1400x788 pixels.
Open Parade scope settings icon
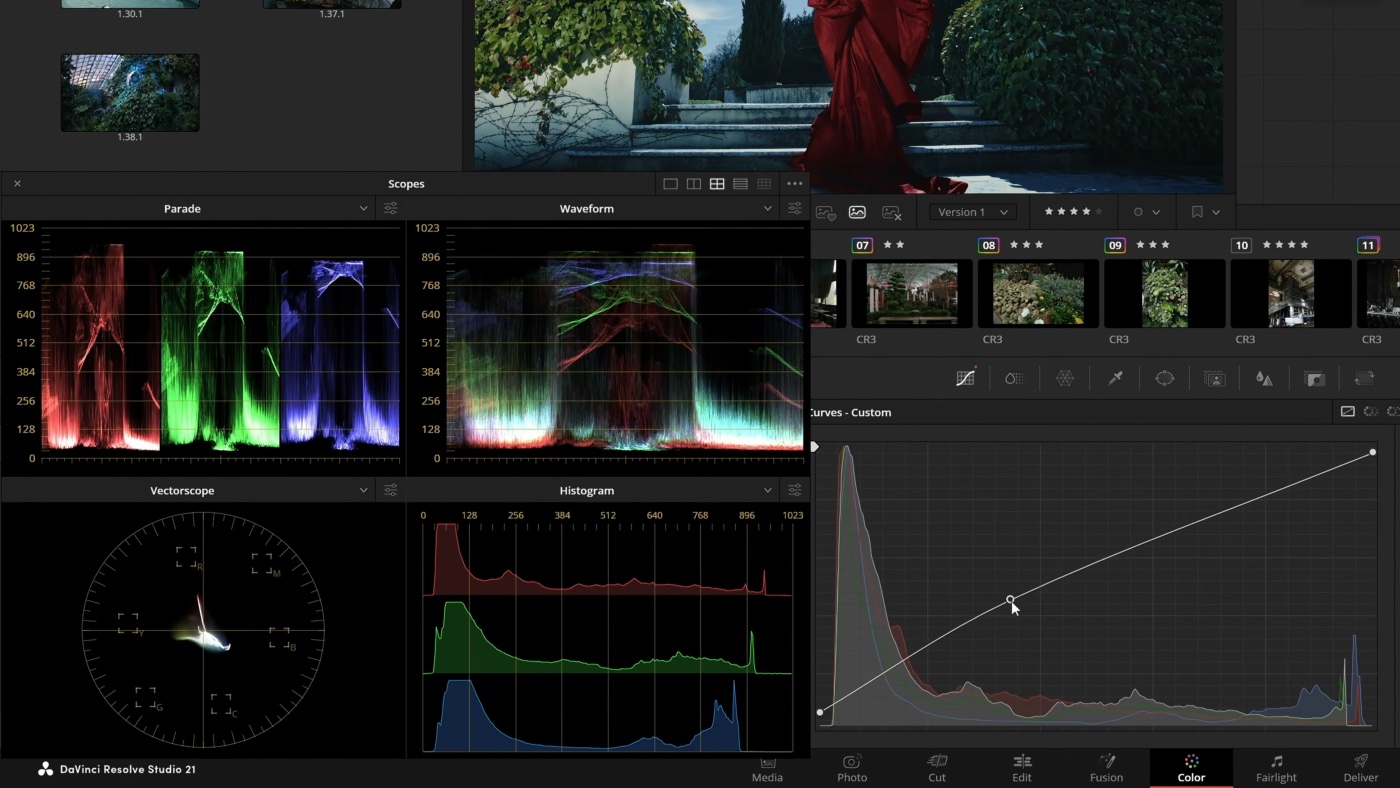coord(390,209)
